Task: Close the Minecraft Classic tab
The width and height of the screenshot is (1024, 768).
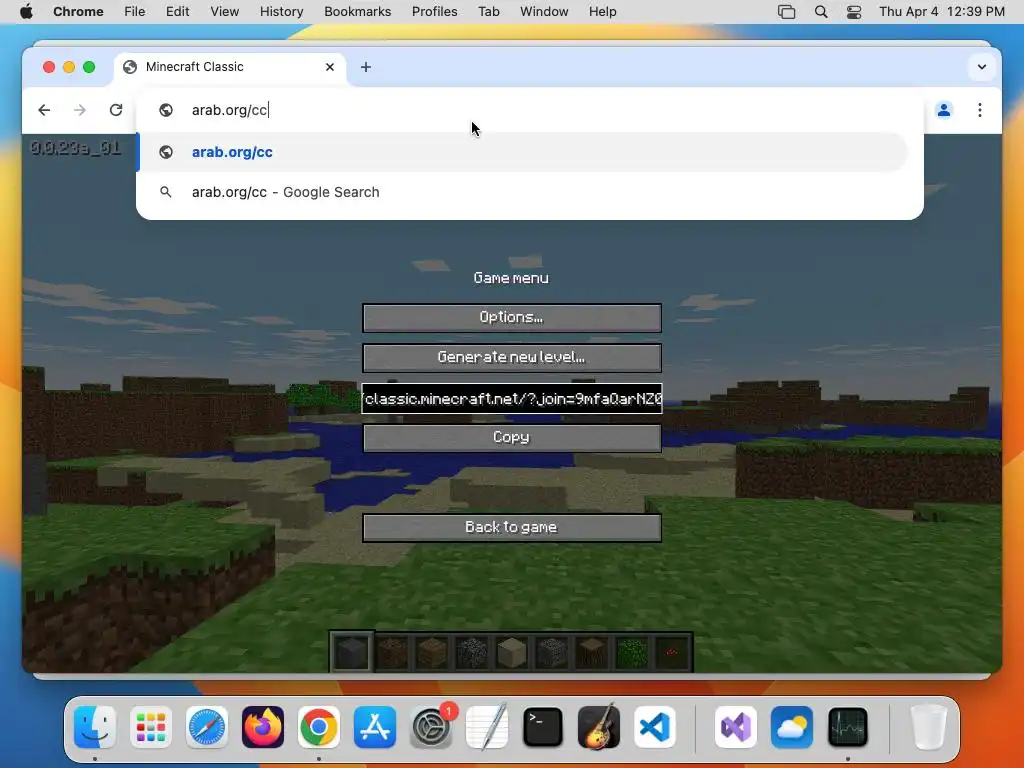Action: pyautogui.click(x=330, y=67)
